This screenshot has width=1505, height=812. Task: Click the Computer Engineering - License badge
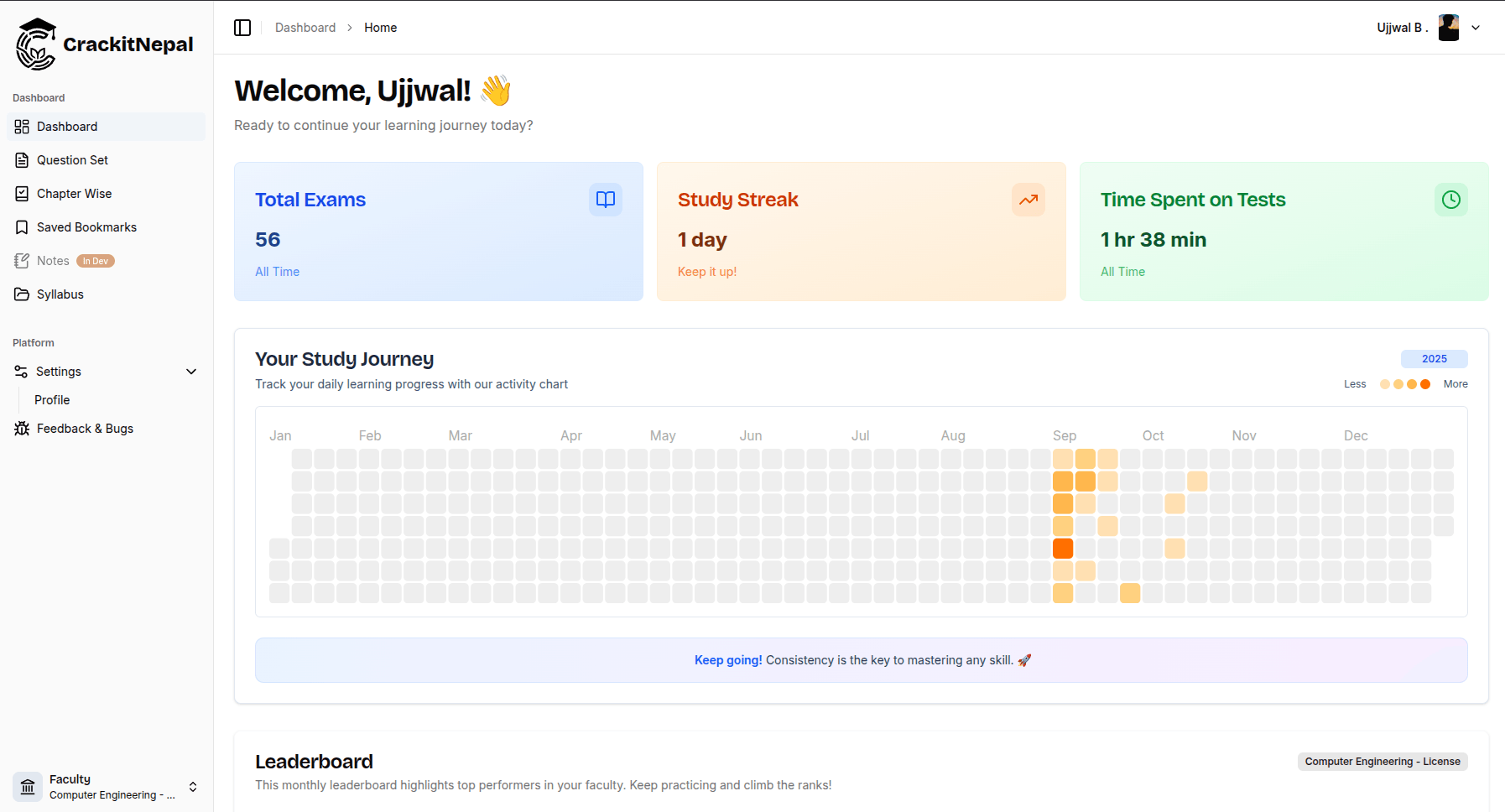tap(1382, 762)
